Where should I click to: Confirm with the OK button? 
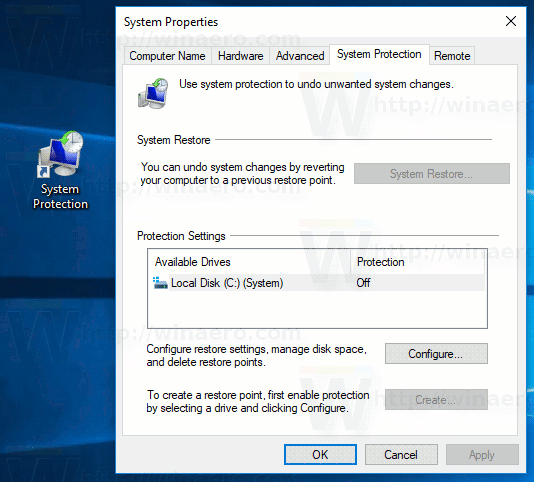point(320,454)
